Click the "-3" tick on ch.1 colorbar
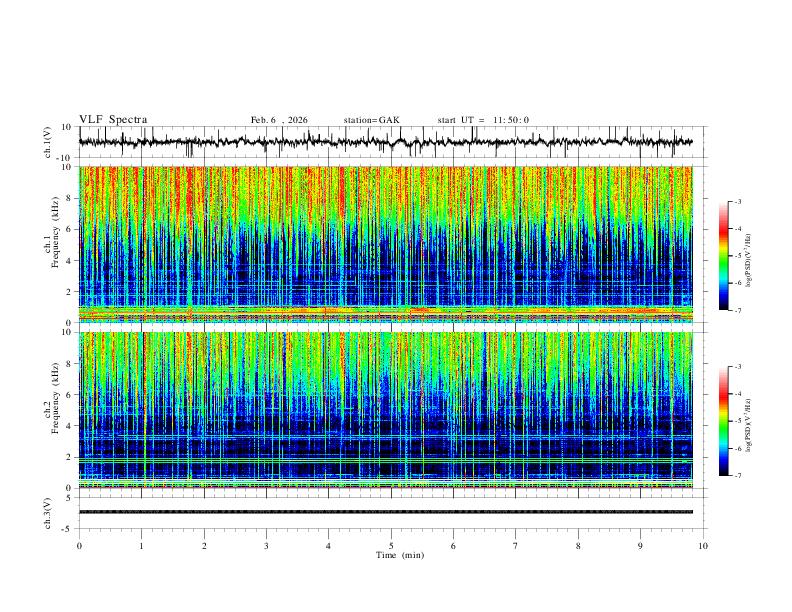This screenshot has height=612, width=792. coord(737,201)
